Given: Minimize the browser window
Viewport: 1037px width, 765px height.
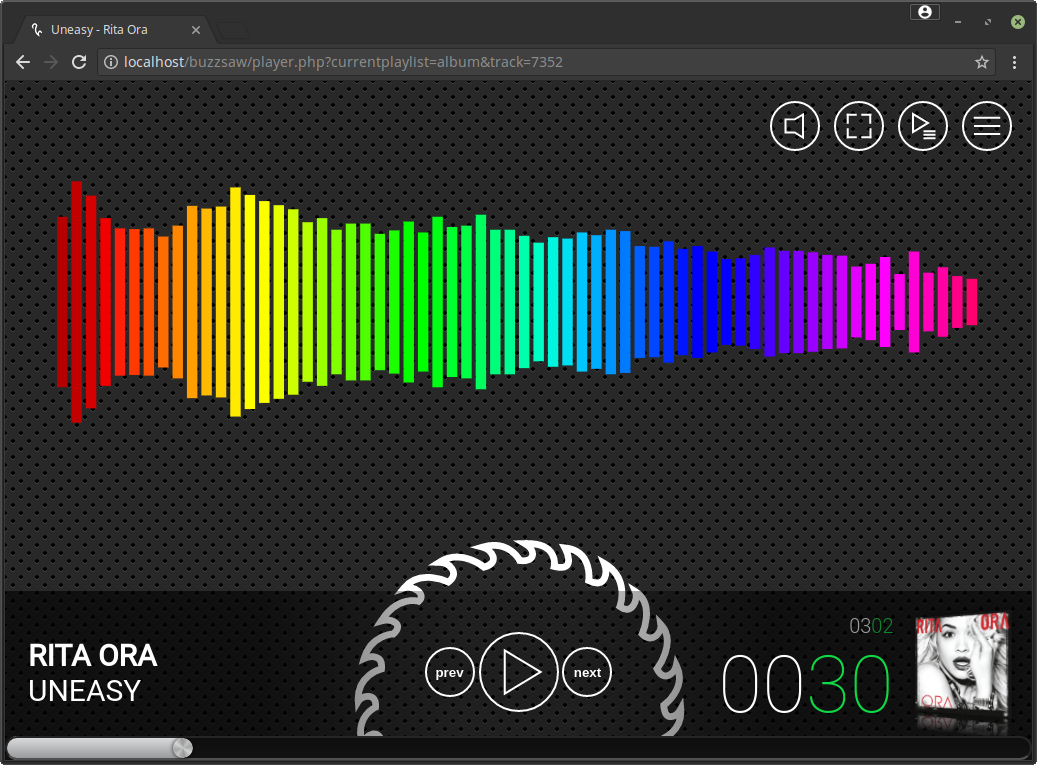Looking at the screenshot, I should pyautogui.click(x=958, y=22).
